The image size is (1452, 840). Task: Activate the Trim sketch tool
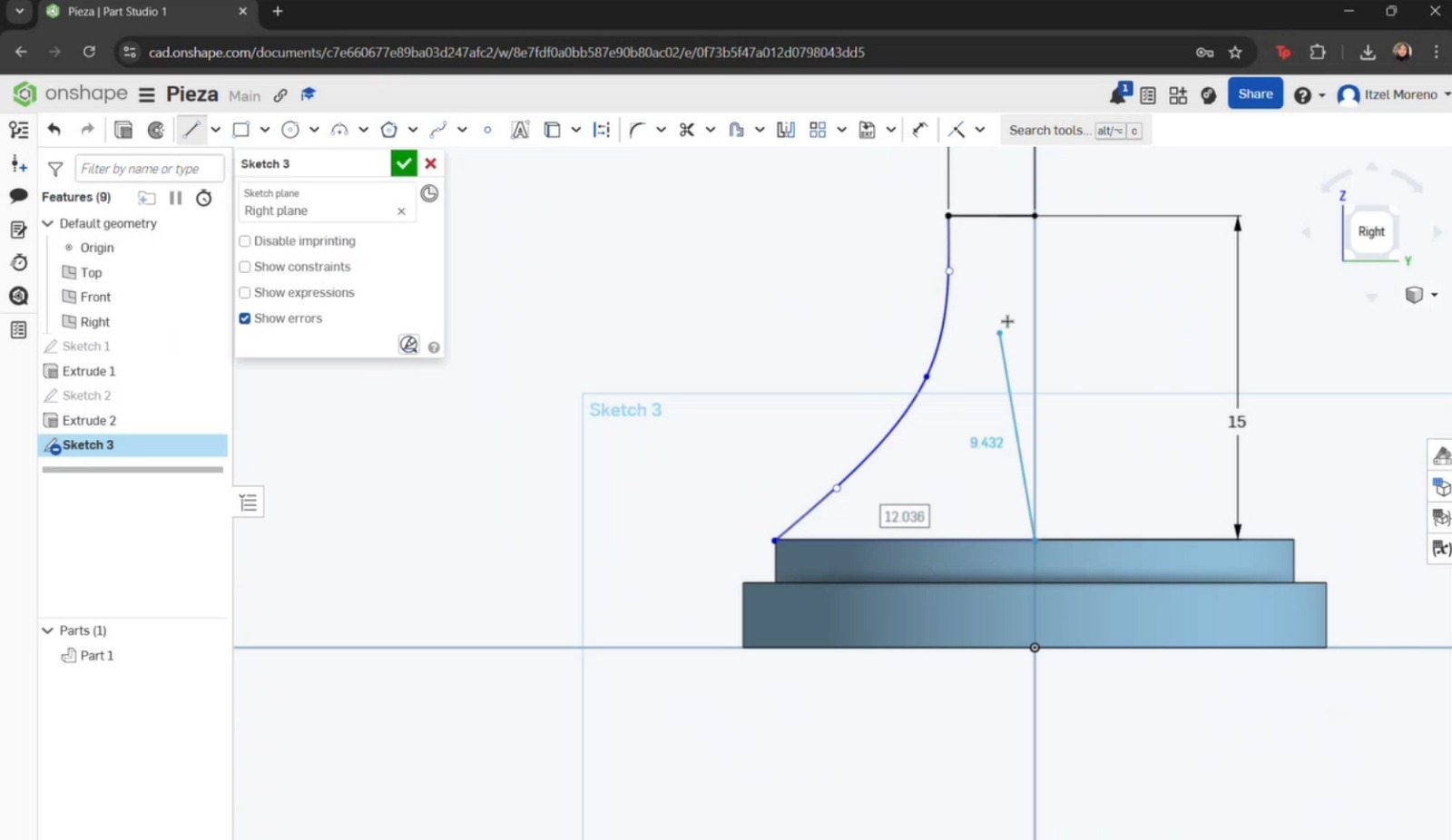pos(688,130)
